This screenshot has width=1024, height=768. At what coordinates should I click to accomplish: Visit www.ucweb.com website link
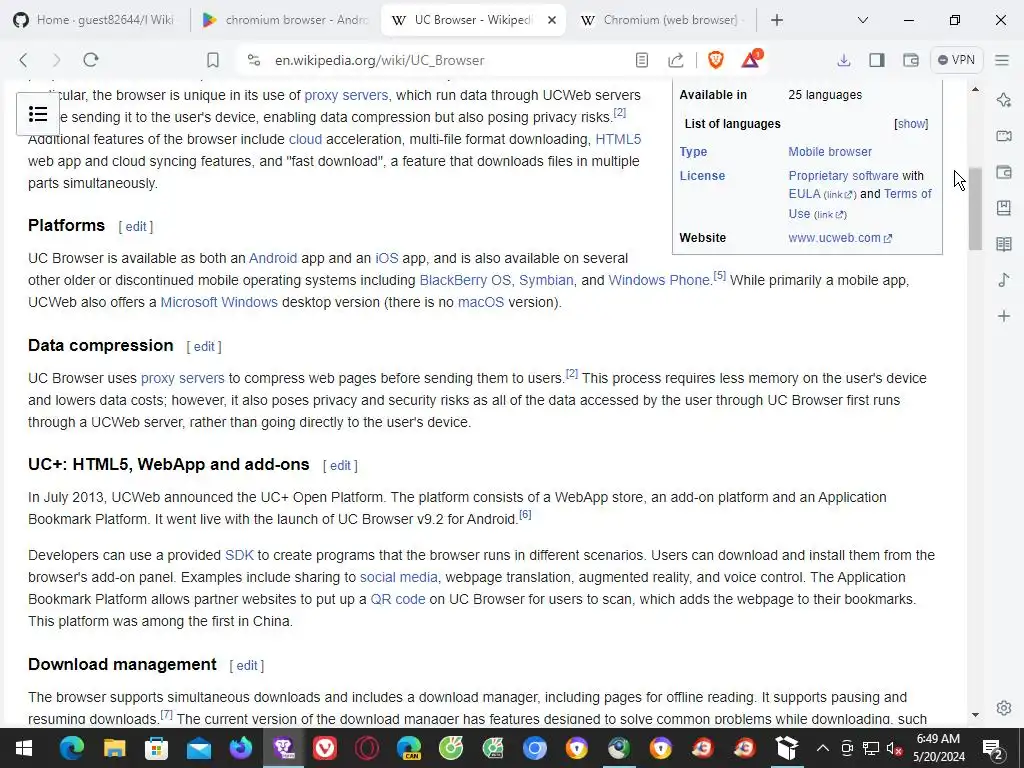pos(840,238)
